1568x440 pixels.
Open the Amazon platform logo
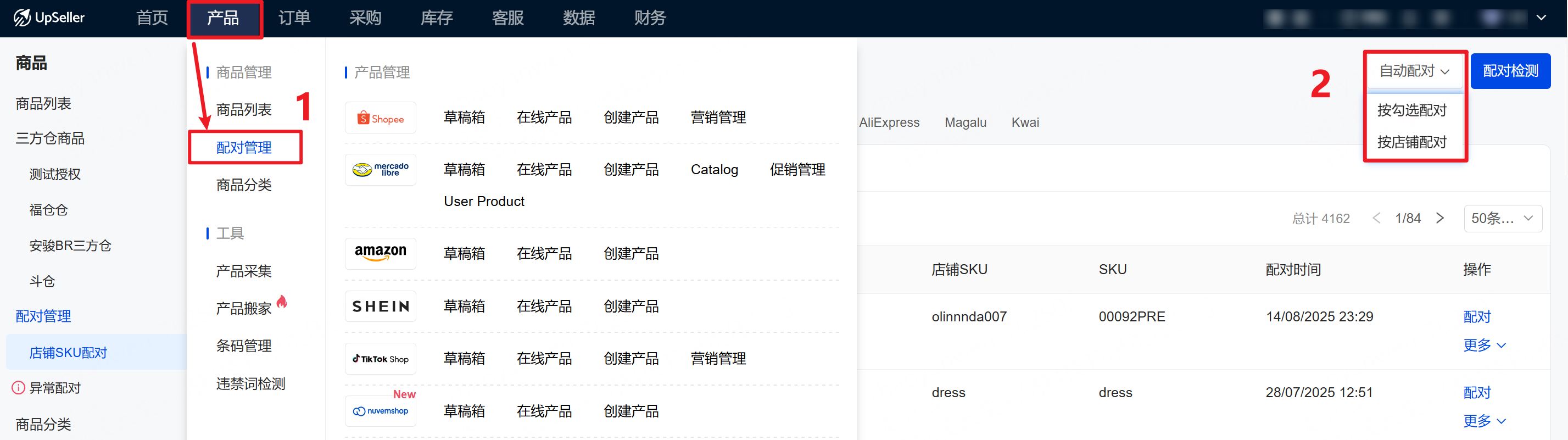pos(381,253)
